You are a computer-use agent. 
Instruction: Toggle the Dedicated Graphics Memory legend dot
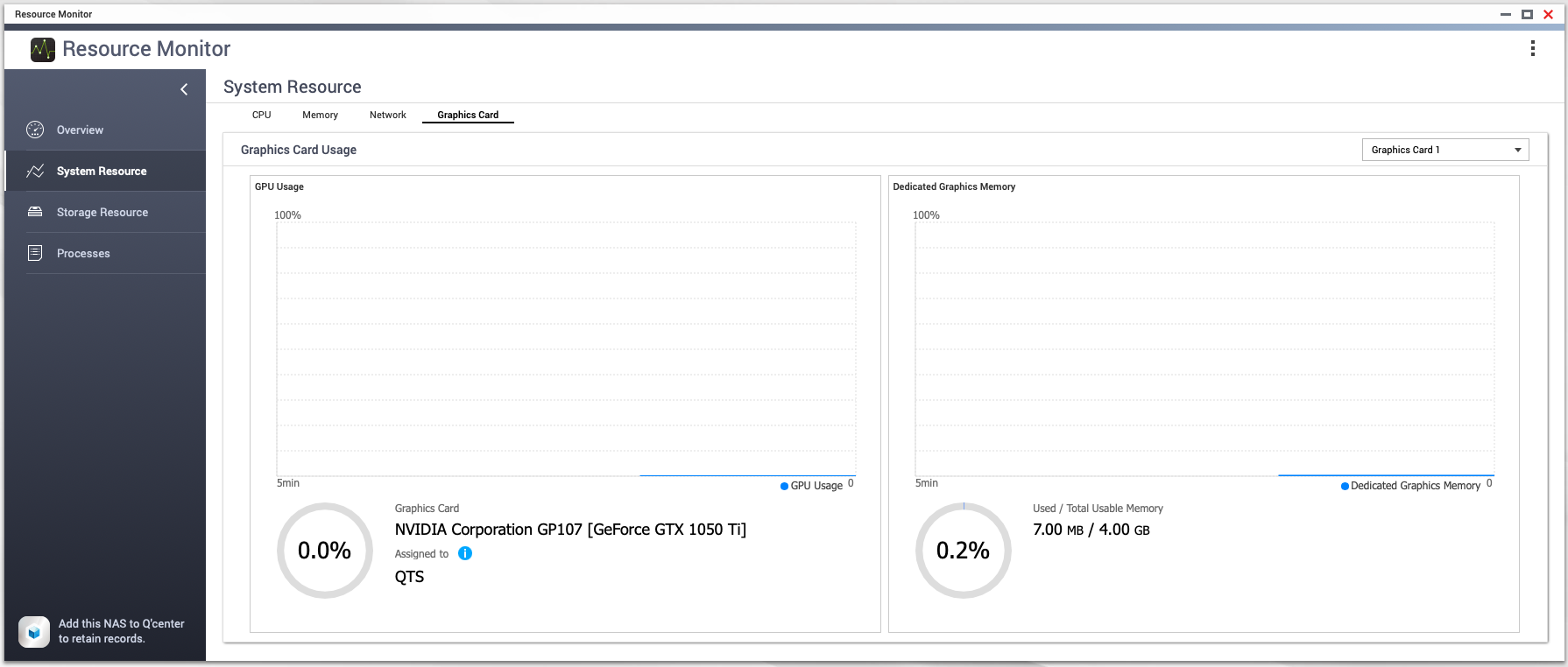[1345, 486]
